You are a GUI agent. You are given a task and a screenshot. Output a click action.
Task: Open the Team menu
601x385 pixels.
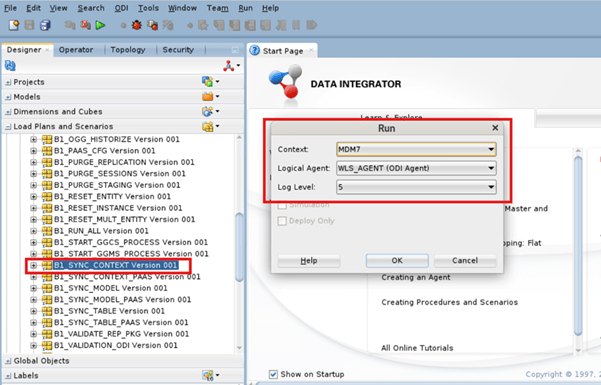[217, 8]
